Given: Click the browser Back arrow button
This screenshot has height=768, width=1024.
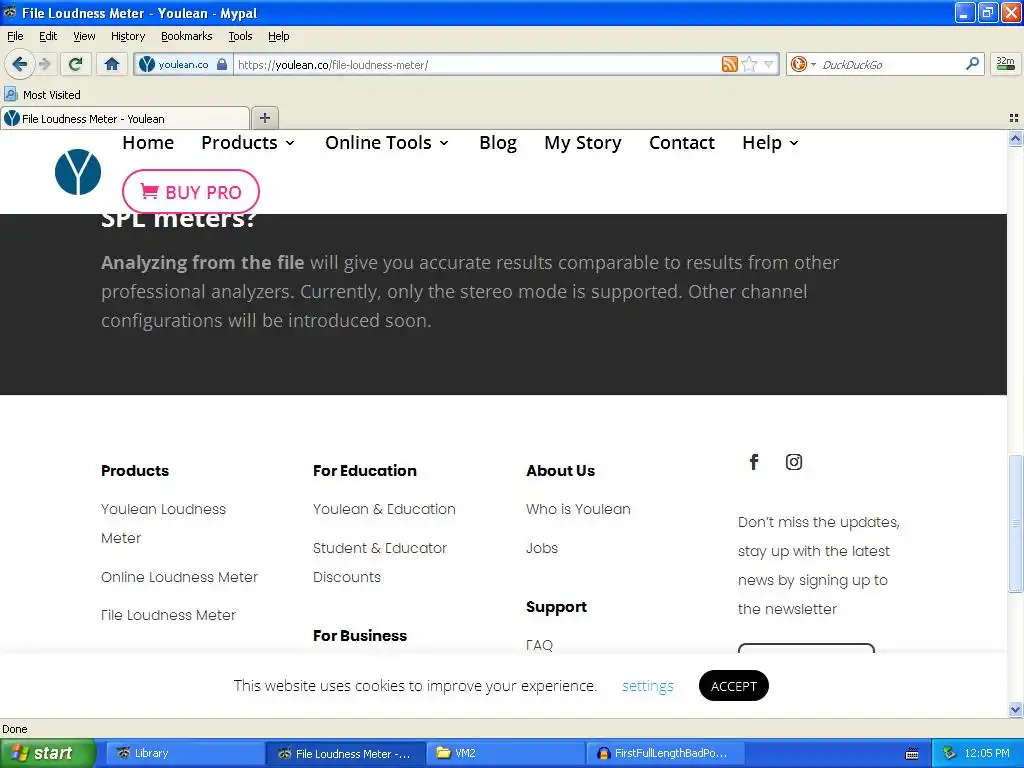Looking at the screenshot, I should coord(19,64).
